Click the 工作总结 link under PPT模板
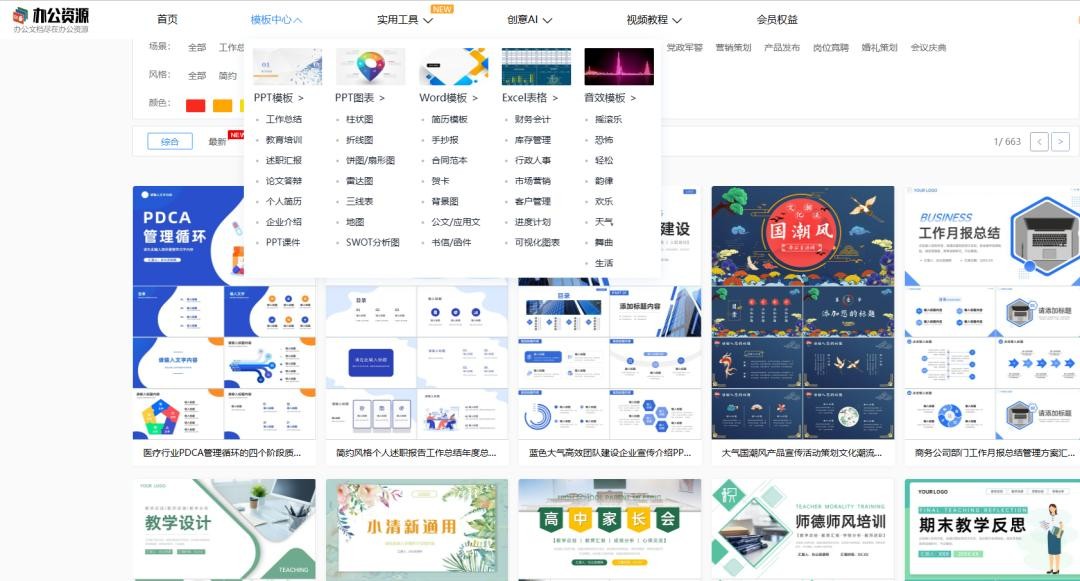 click(x=283, y=119)
